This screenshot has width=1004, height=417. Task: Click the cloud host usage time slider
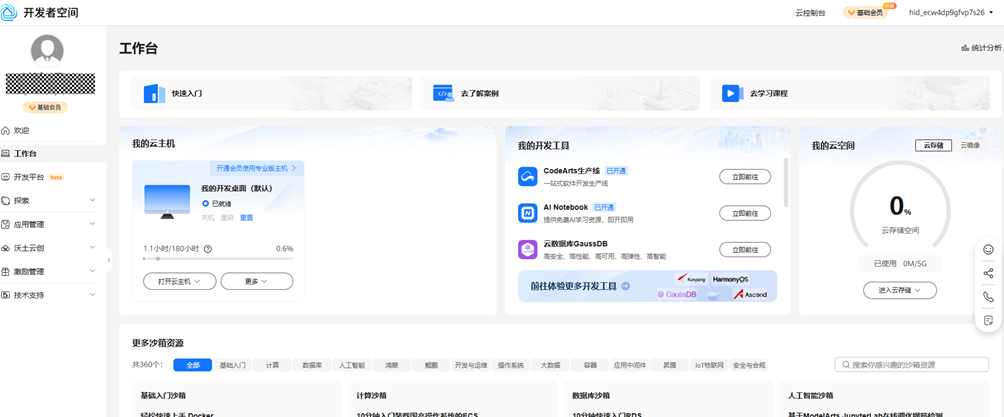(x=218, y=259)
